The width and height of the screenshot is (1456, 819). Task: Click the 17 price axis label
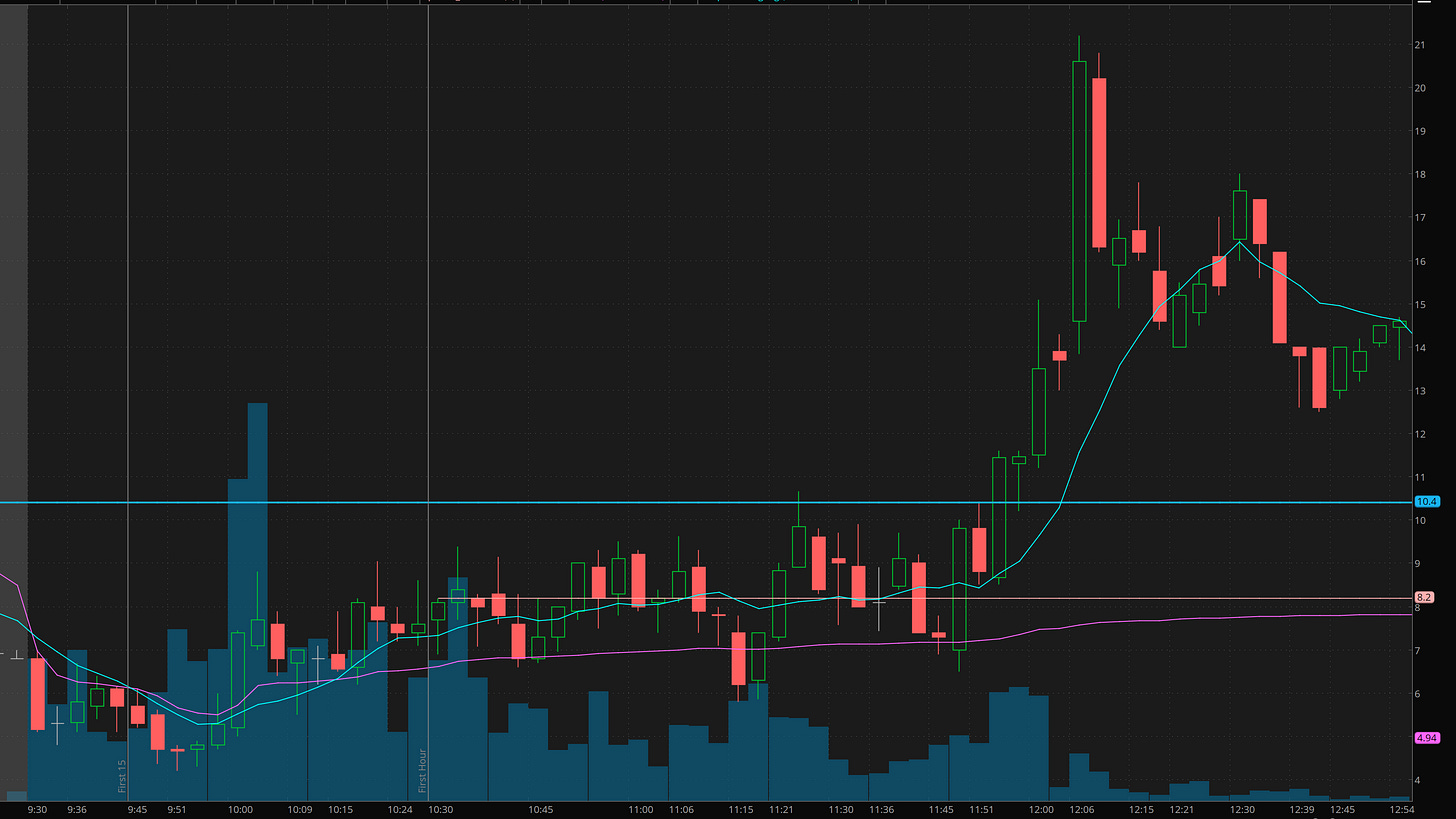1419,218
